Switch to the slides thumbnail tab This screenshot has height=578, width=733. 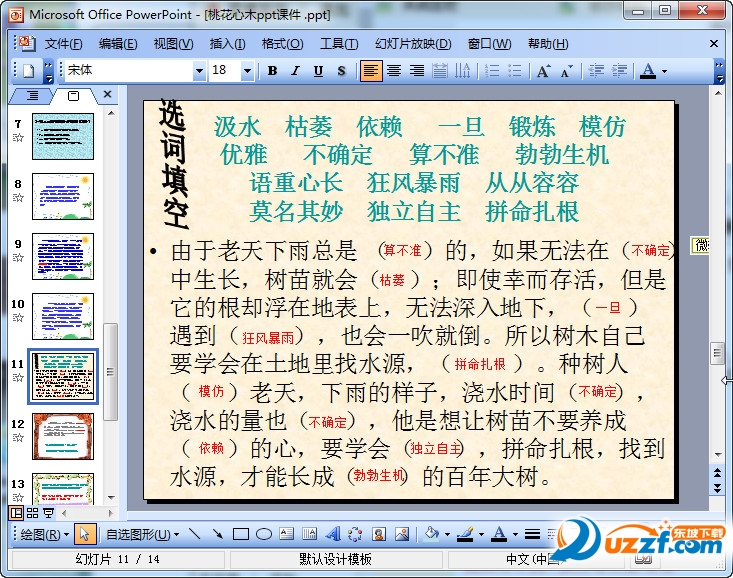73,96
